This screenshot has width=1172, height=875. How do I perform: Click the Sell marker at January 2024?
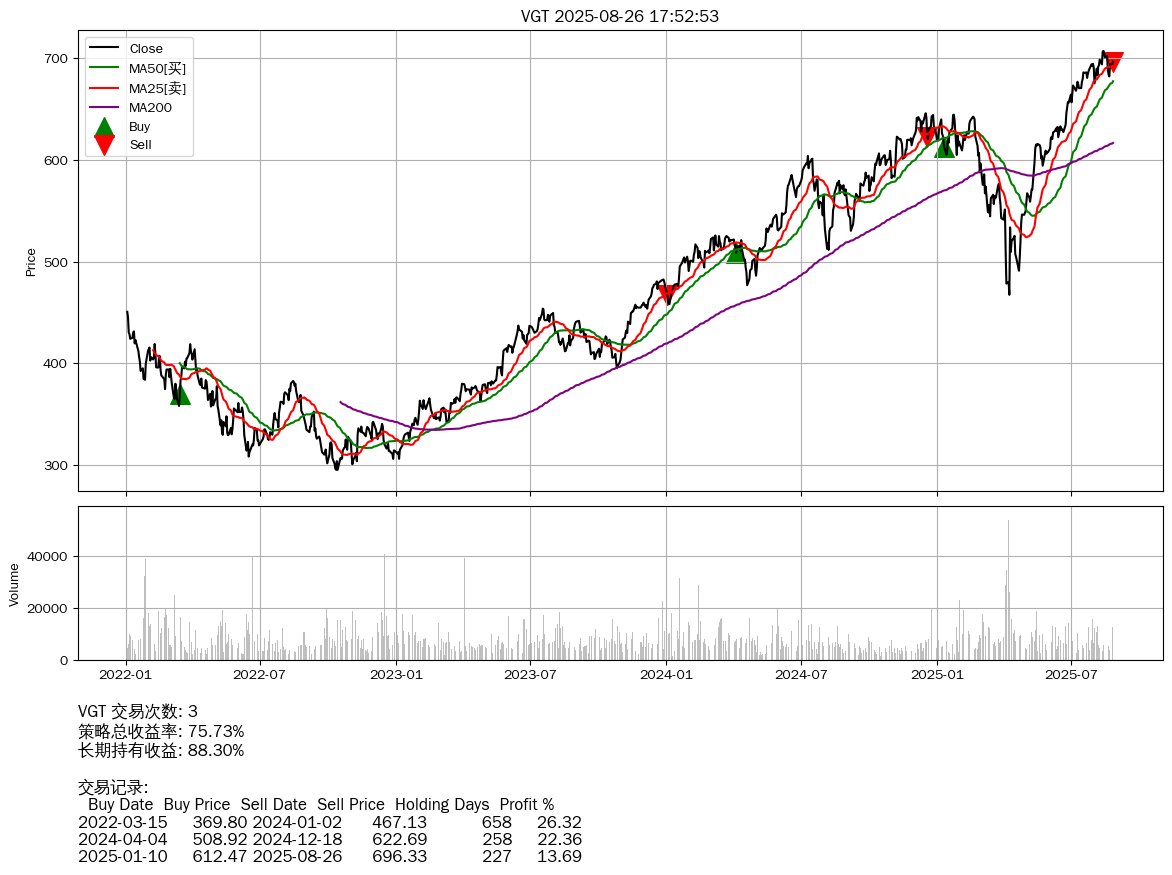pos(667,293)
